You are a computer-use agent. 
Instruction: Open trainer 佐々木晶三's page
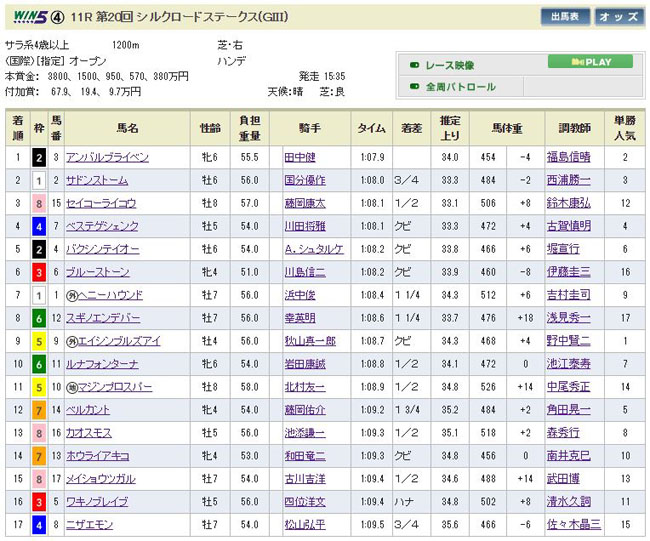click(576, 525)
